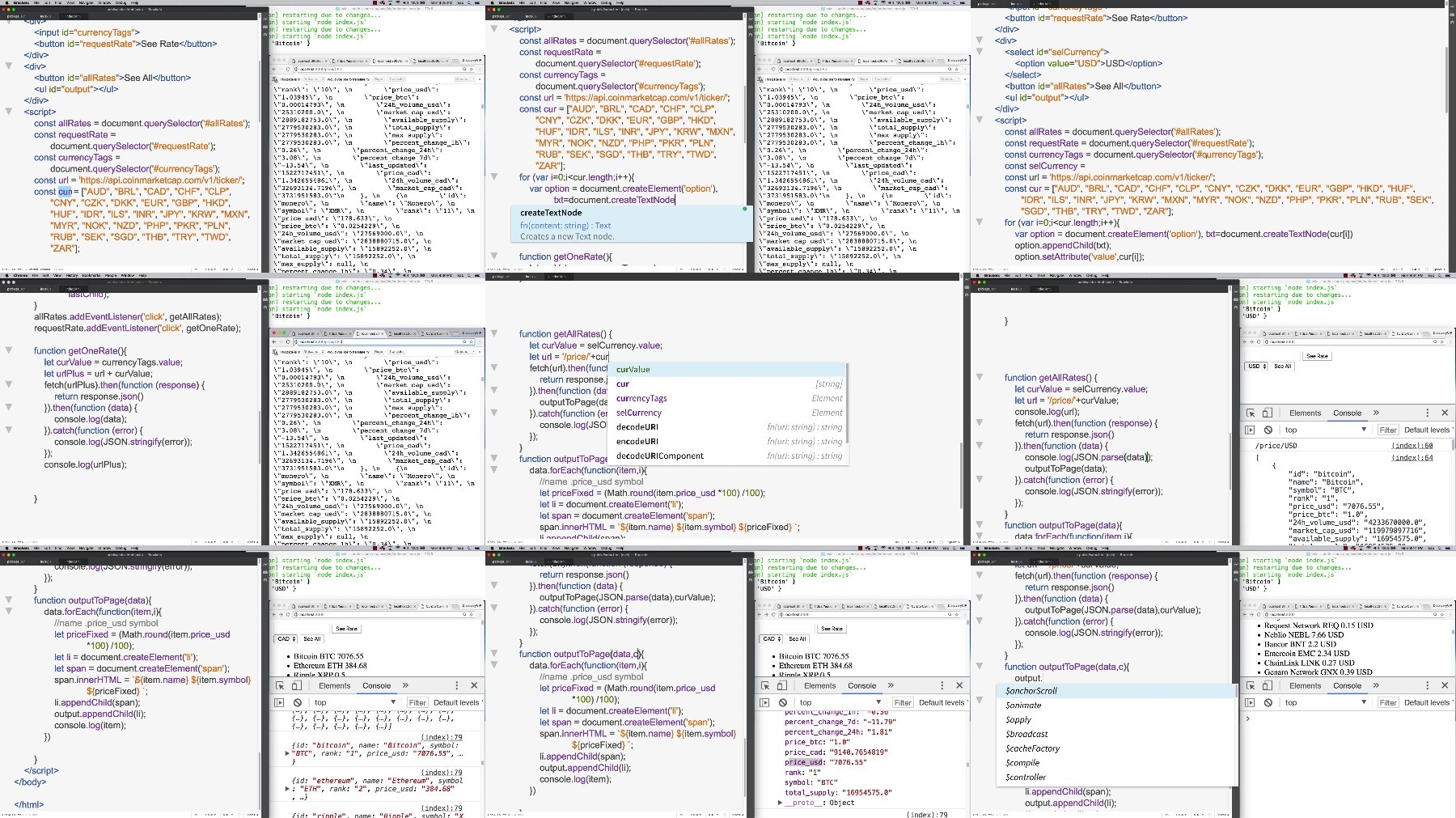
Task: Toggle device toolbar above bitcoin object logs
Action: click(297, 685)
